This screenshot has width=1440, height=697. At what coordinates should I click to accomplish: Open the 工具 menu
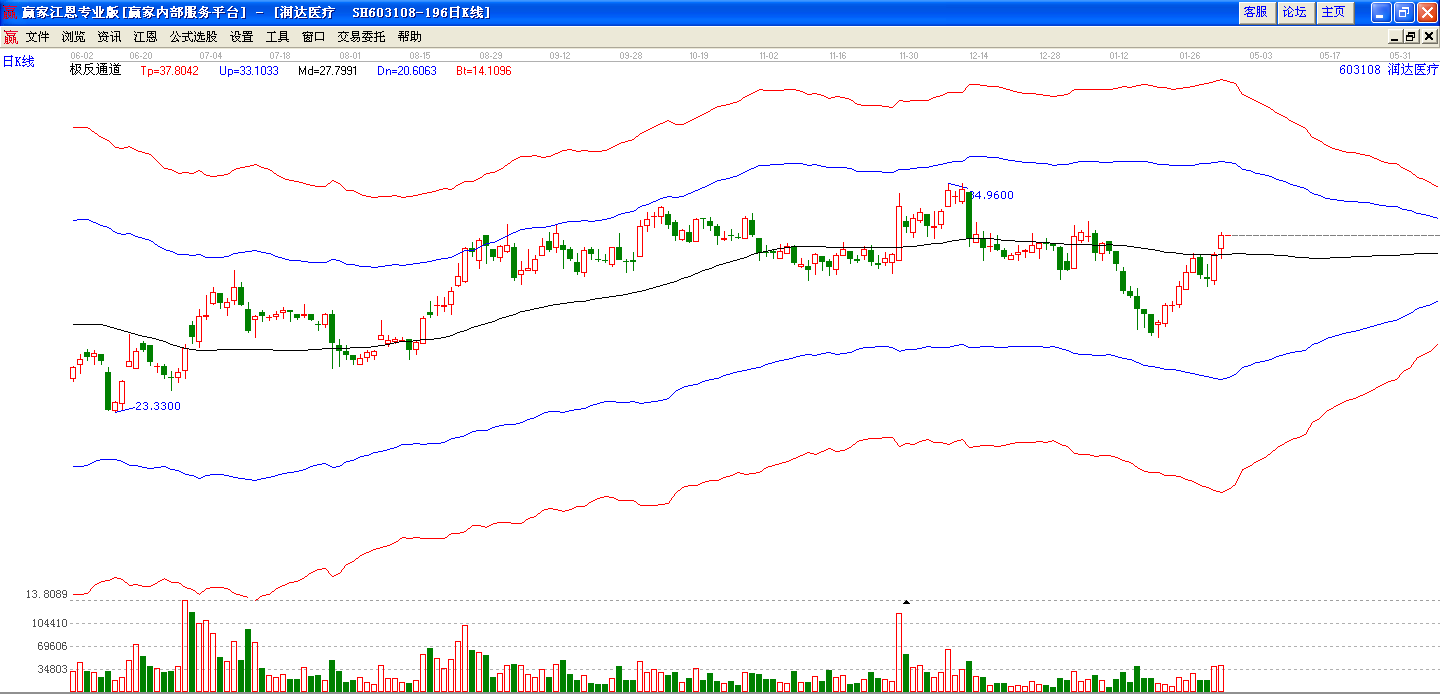[278, 37]
